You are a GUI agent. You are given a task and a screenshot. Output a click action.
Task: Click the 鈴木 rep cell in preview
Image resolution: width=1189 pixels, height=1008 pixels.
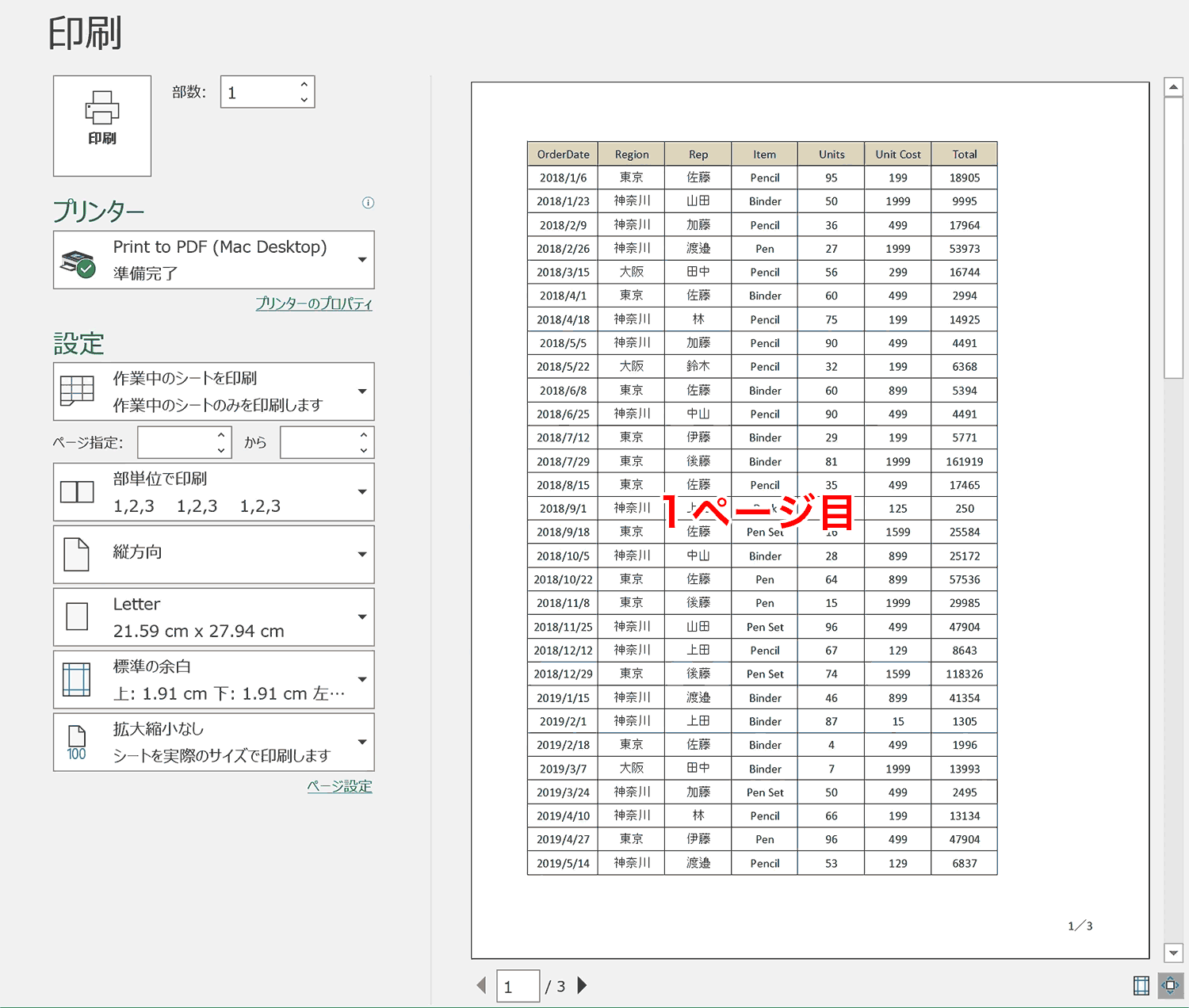[x=698, y=366]
